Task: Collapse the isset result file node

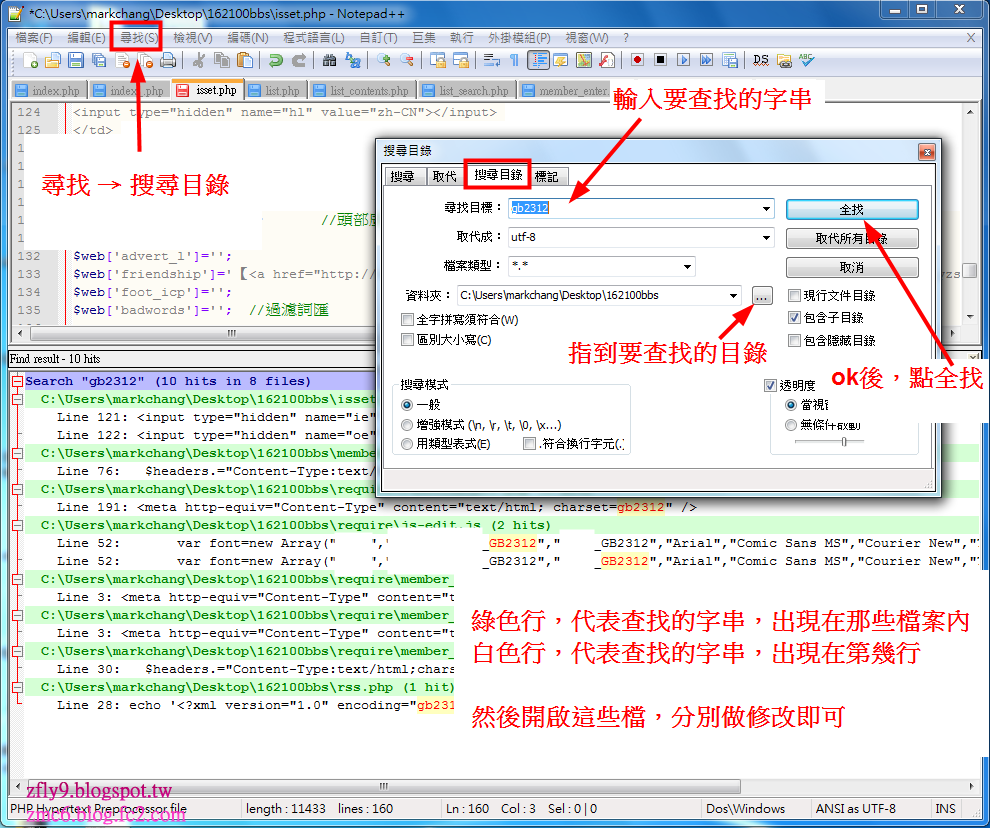Action: [18, 399]
